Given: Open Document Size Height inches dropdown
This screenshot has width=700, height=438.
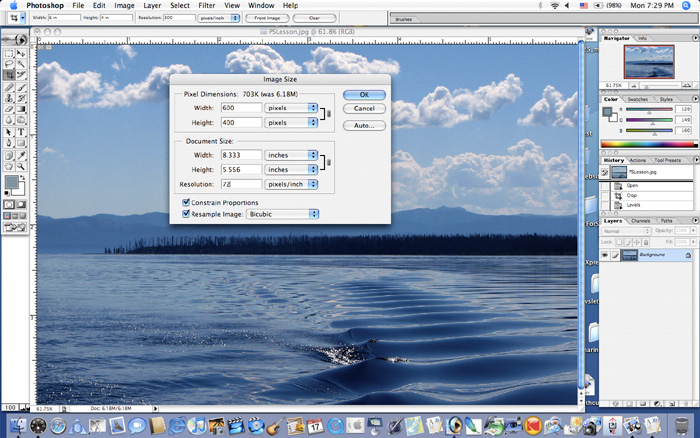Looking at the screenshot, I should click(x=291, y=170).
